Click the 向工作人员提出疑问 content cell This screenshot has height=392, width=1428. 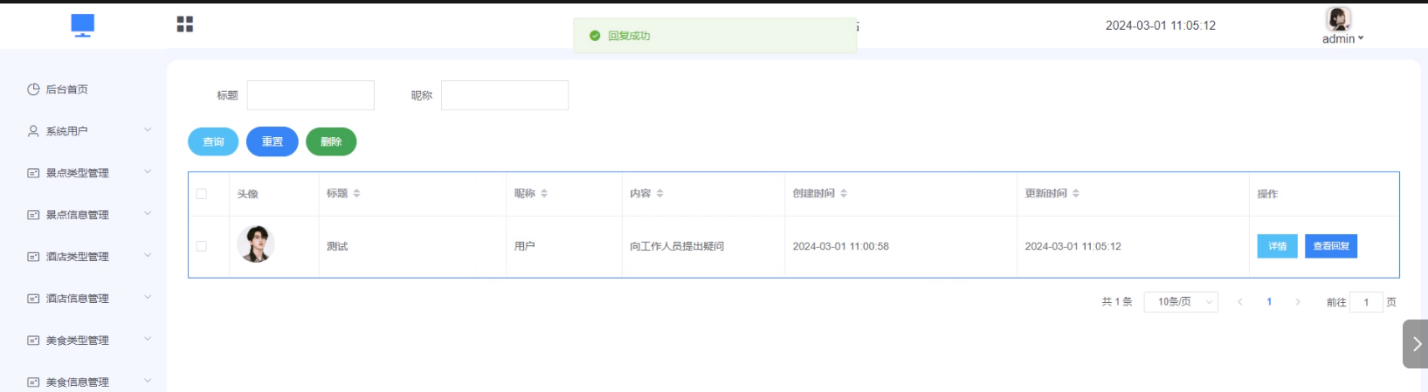676,246
